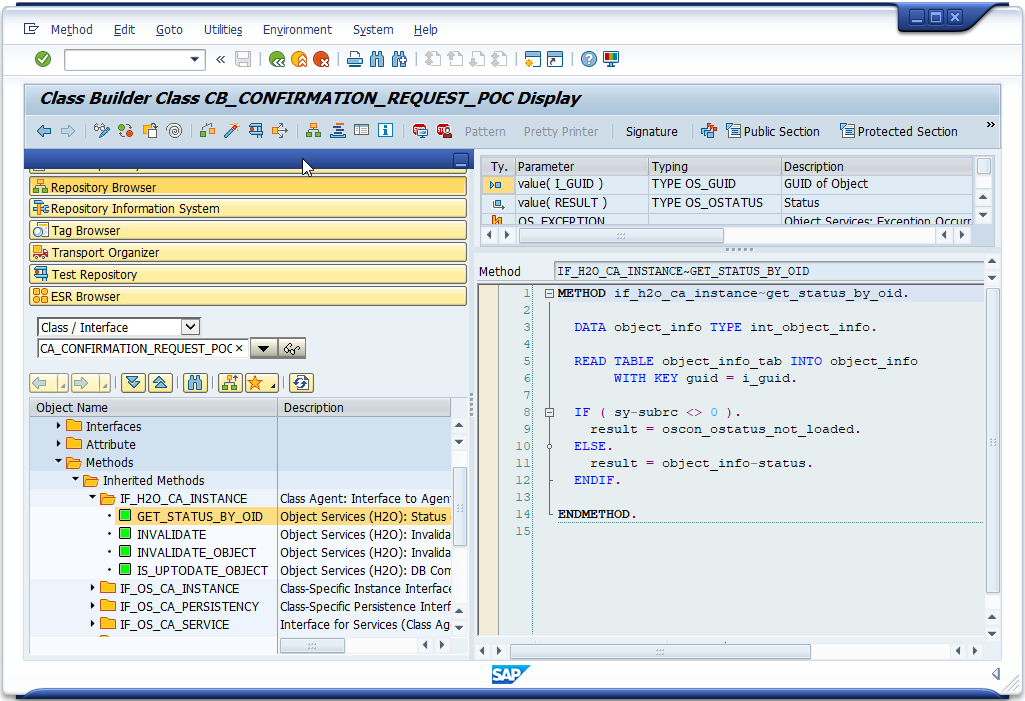Click the Print icon
1025x701 pixels.
[x=355, y=60]
